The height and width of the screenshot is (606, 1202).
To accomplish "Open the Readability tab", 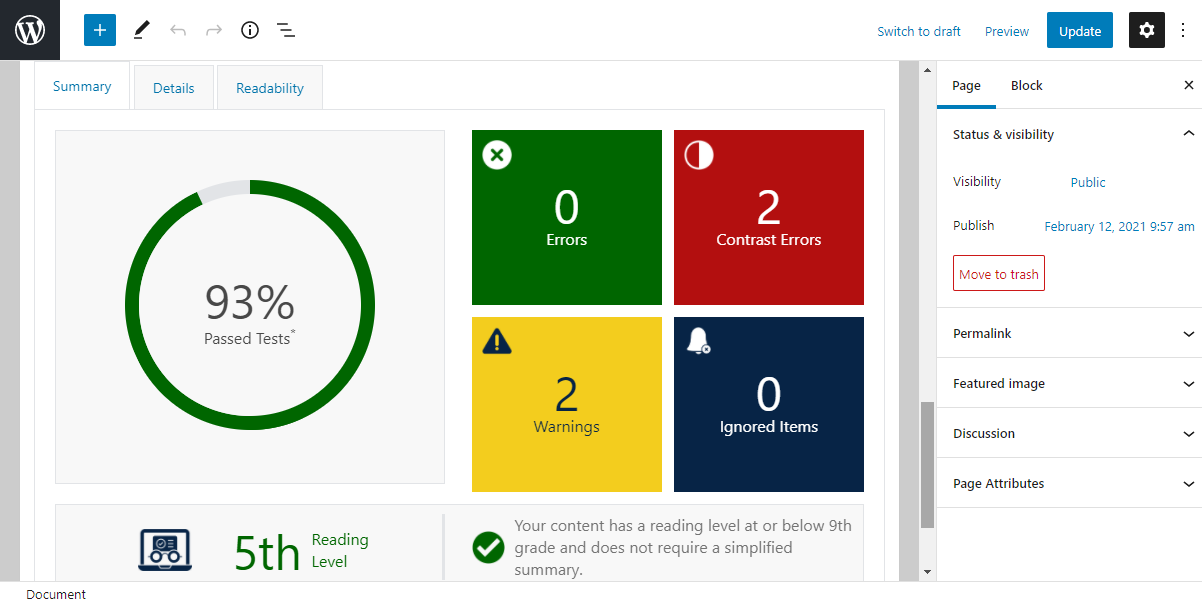I will pos(270,88).
